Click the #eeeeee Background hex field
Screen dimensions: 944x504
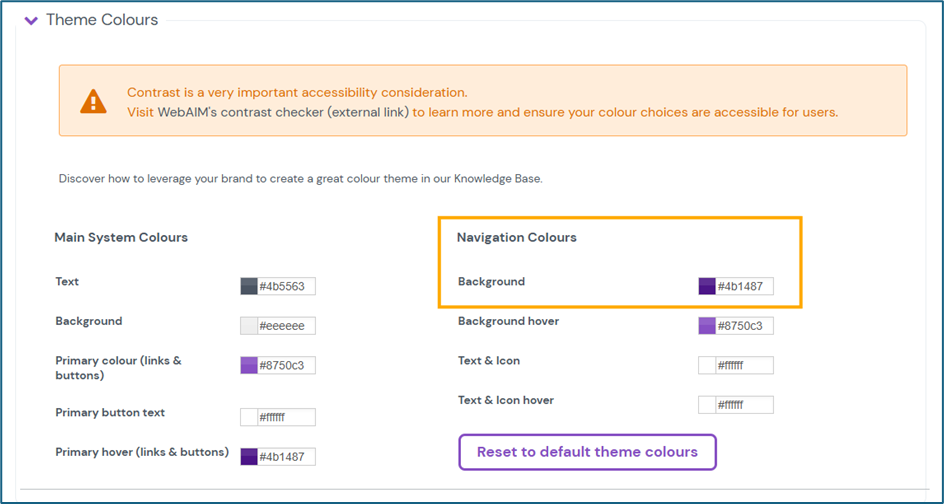click(x=286, y=326)
